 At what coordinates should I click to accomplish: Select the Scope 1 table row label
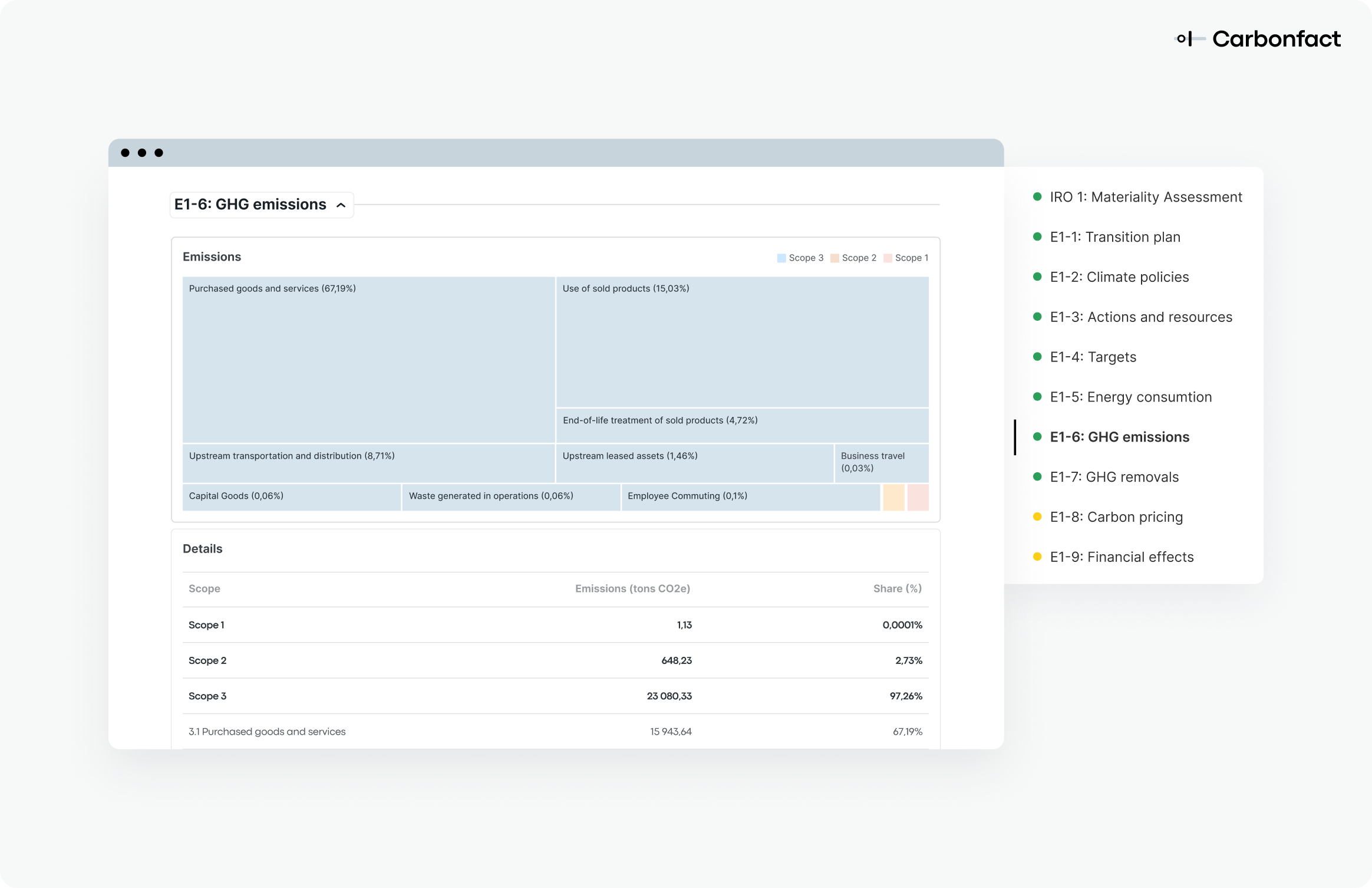pos(206,625)
